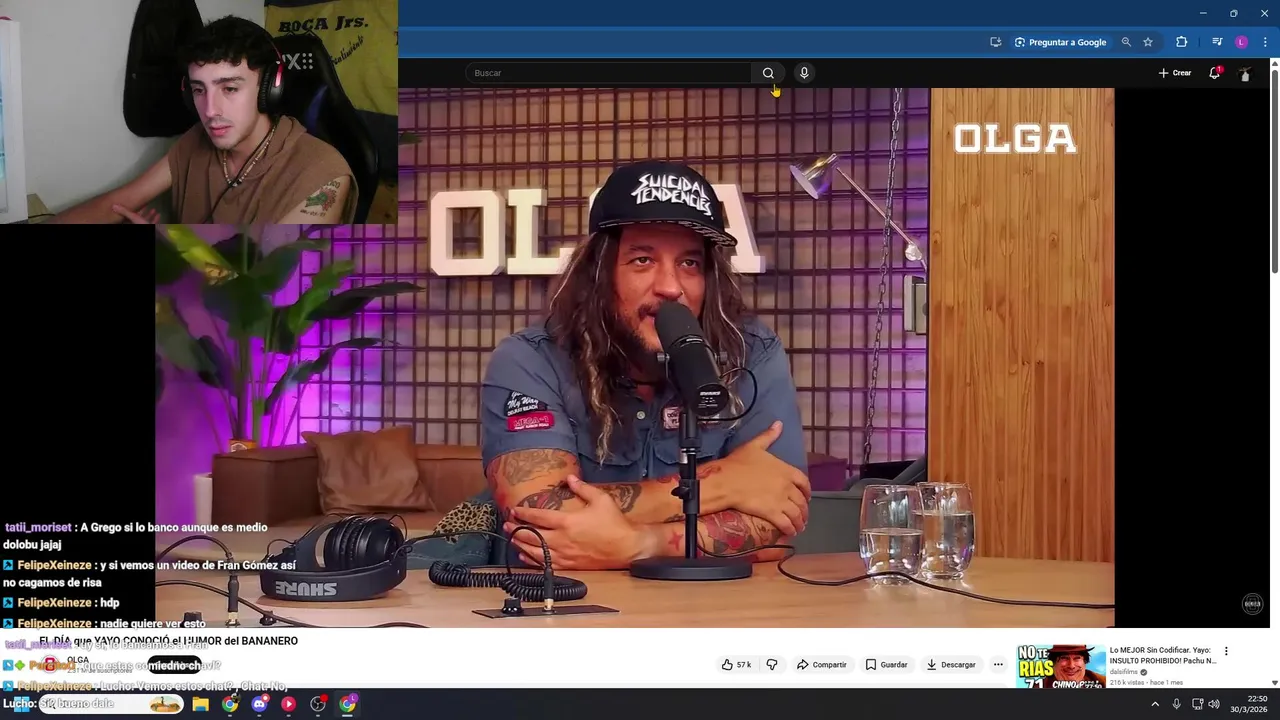Viewport: 1280px width, 720px height.
Task: Click the YouTube search magnifier button
Action: (x=768, y=73)
